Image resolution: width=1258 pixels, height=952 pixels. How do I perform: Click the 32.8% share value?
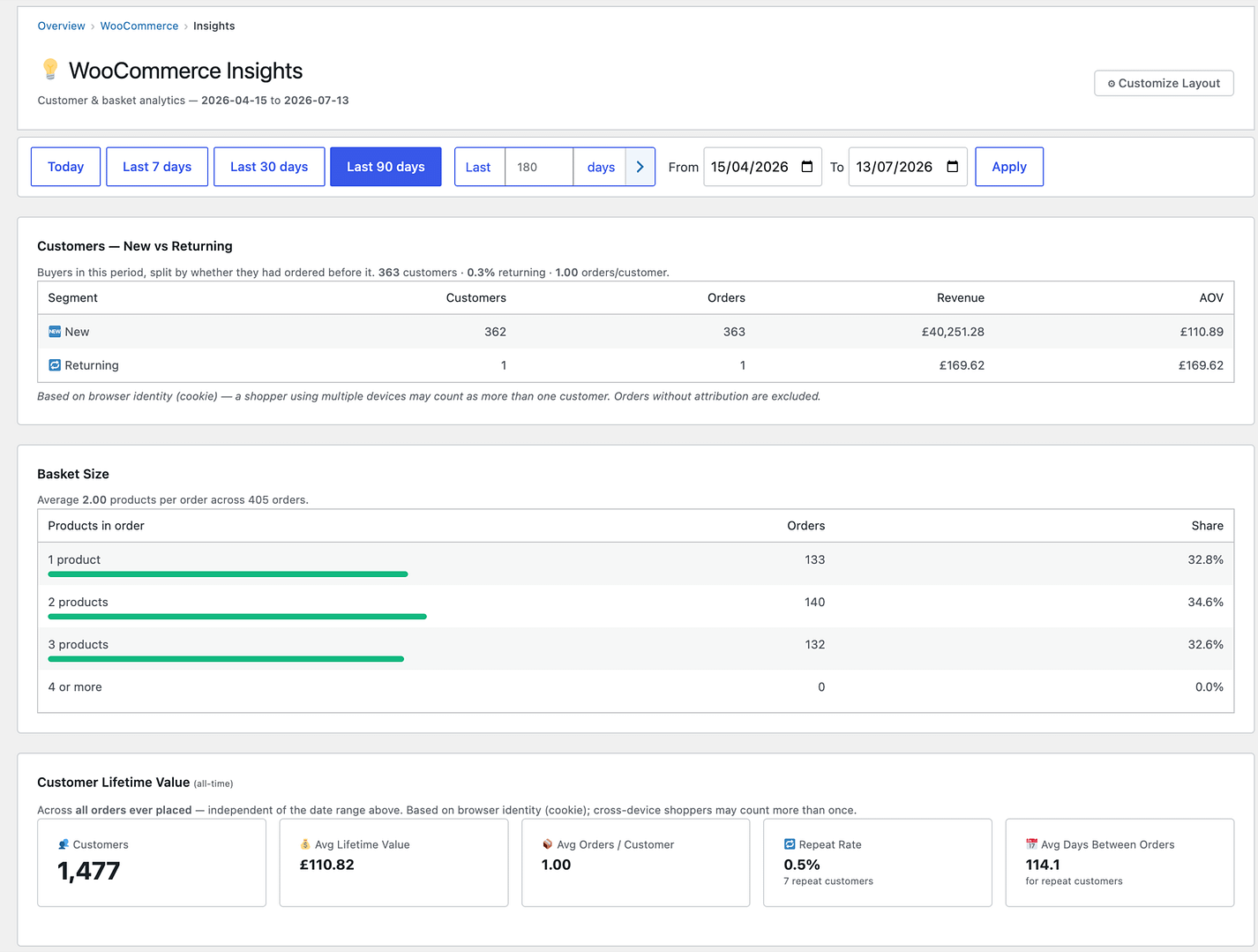[1205, 559]
